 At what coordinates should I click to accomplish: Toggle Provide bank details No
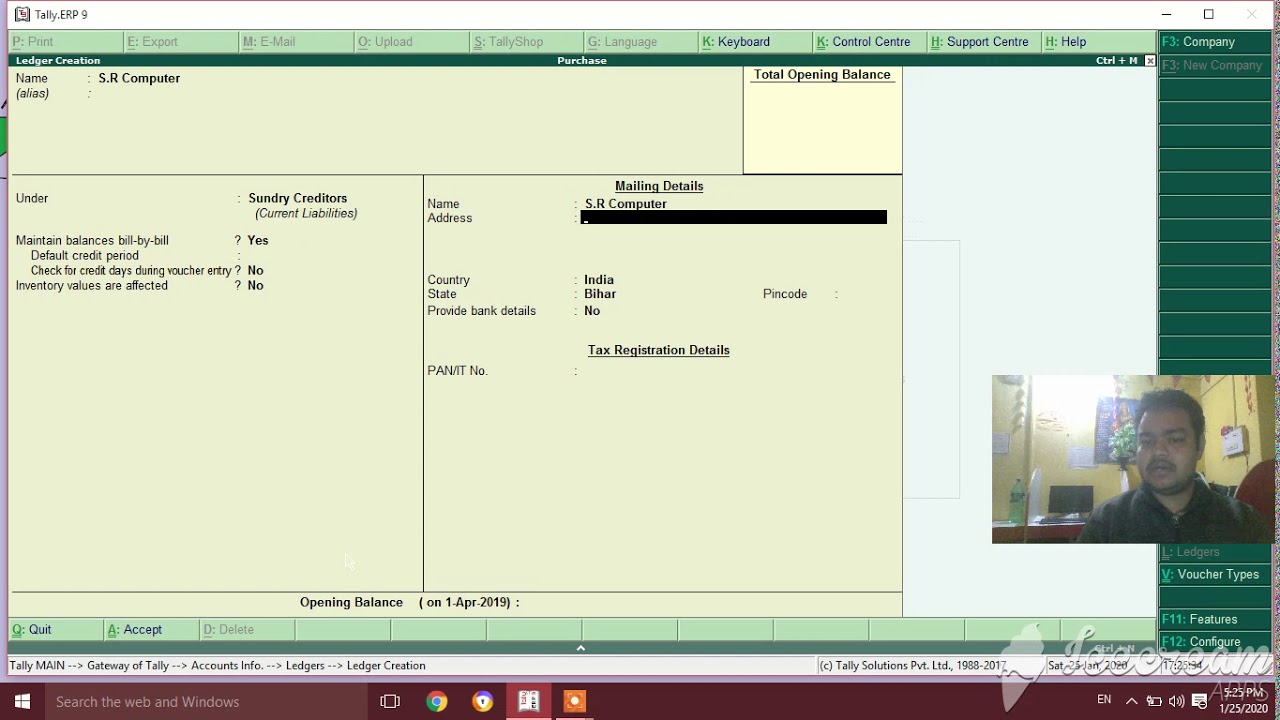pos(592,311)
